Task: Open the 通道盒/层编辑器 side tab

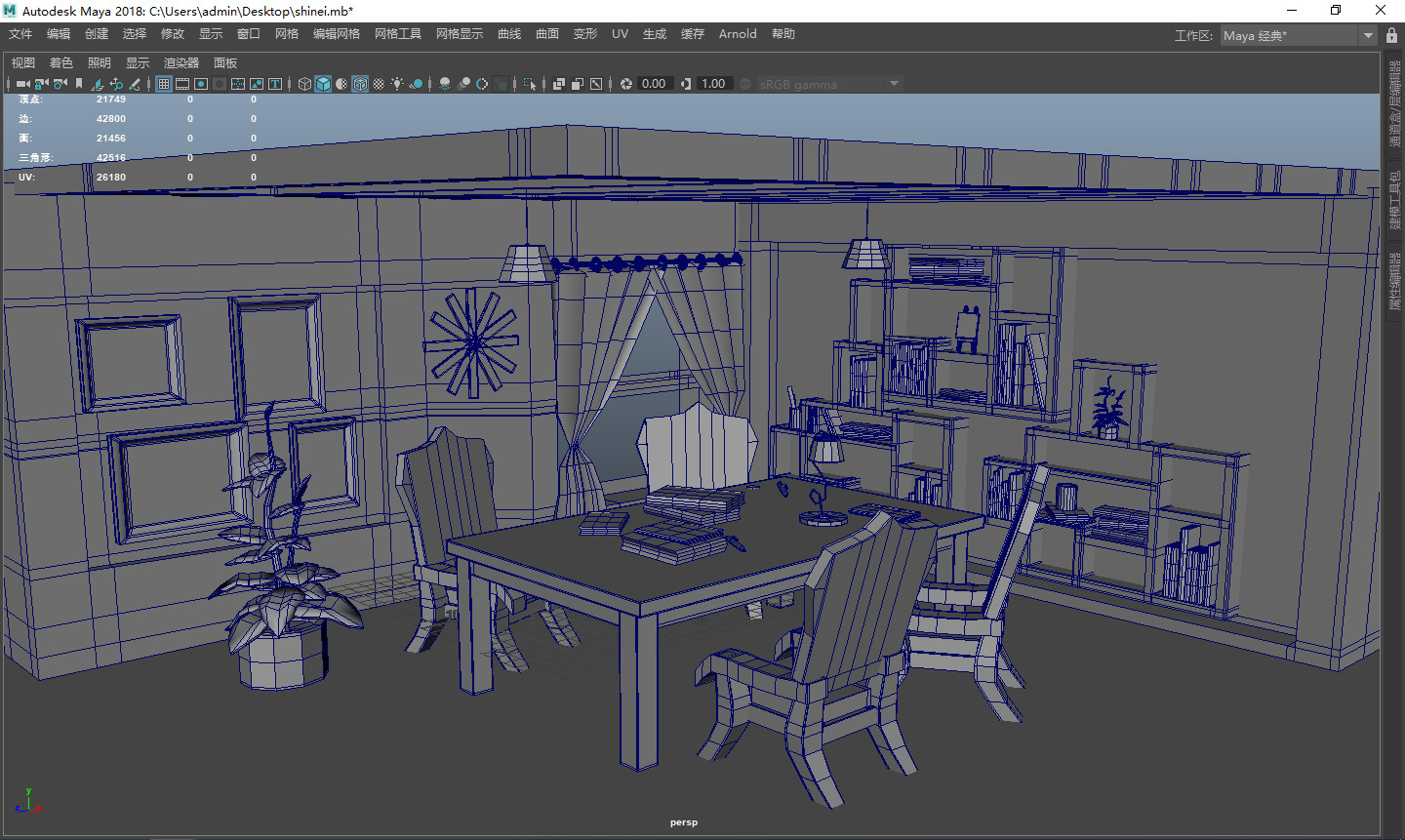Action: [1394, 104]
